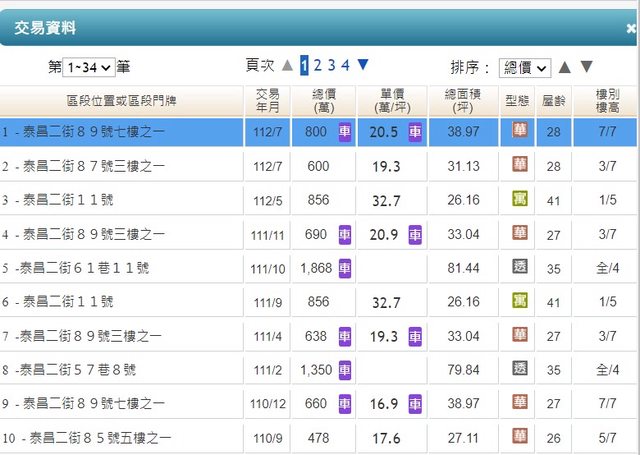This screenshot has width=640, height=455.
Task: Go to the previous page with gray up arrow
Action: pos(288,66)
